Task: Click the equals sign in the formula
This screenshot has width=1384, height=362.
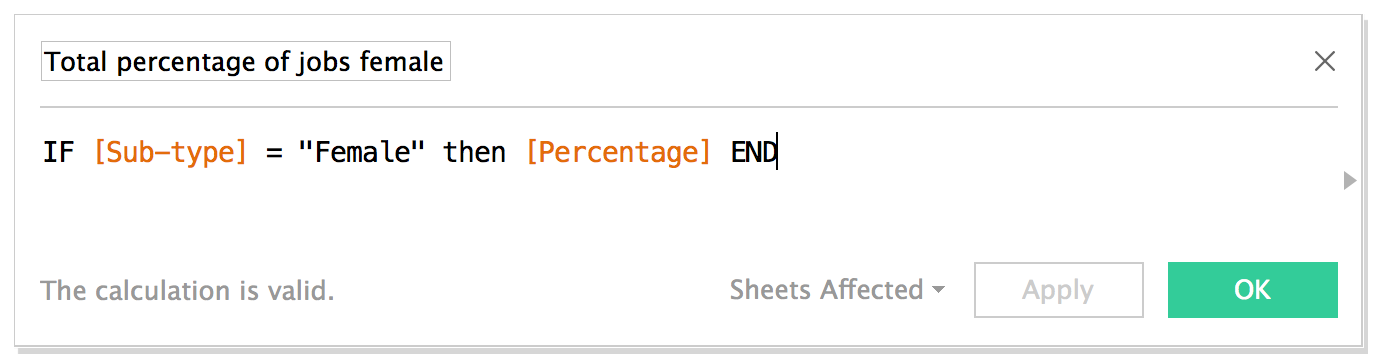Action: [x=273, y=154]
